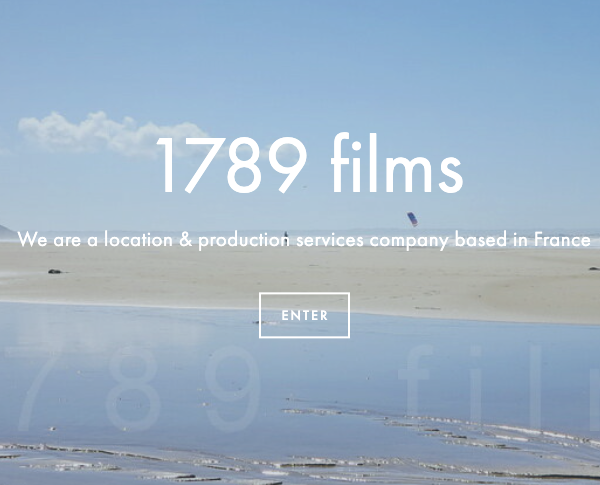The height and width of the screenshot is (485, 600).
Task: Click the faded "8" watermark in the water
Action: point(132,389)
